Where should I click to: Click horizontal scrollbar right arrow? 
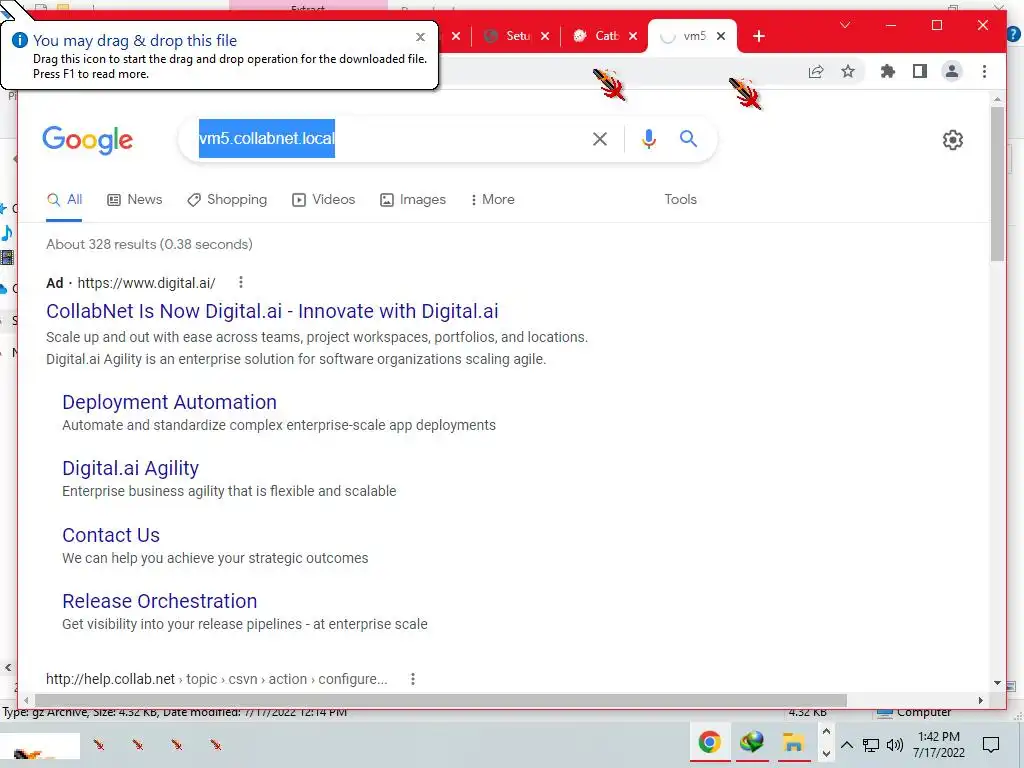[980, 700]
